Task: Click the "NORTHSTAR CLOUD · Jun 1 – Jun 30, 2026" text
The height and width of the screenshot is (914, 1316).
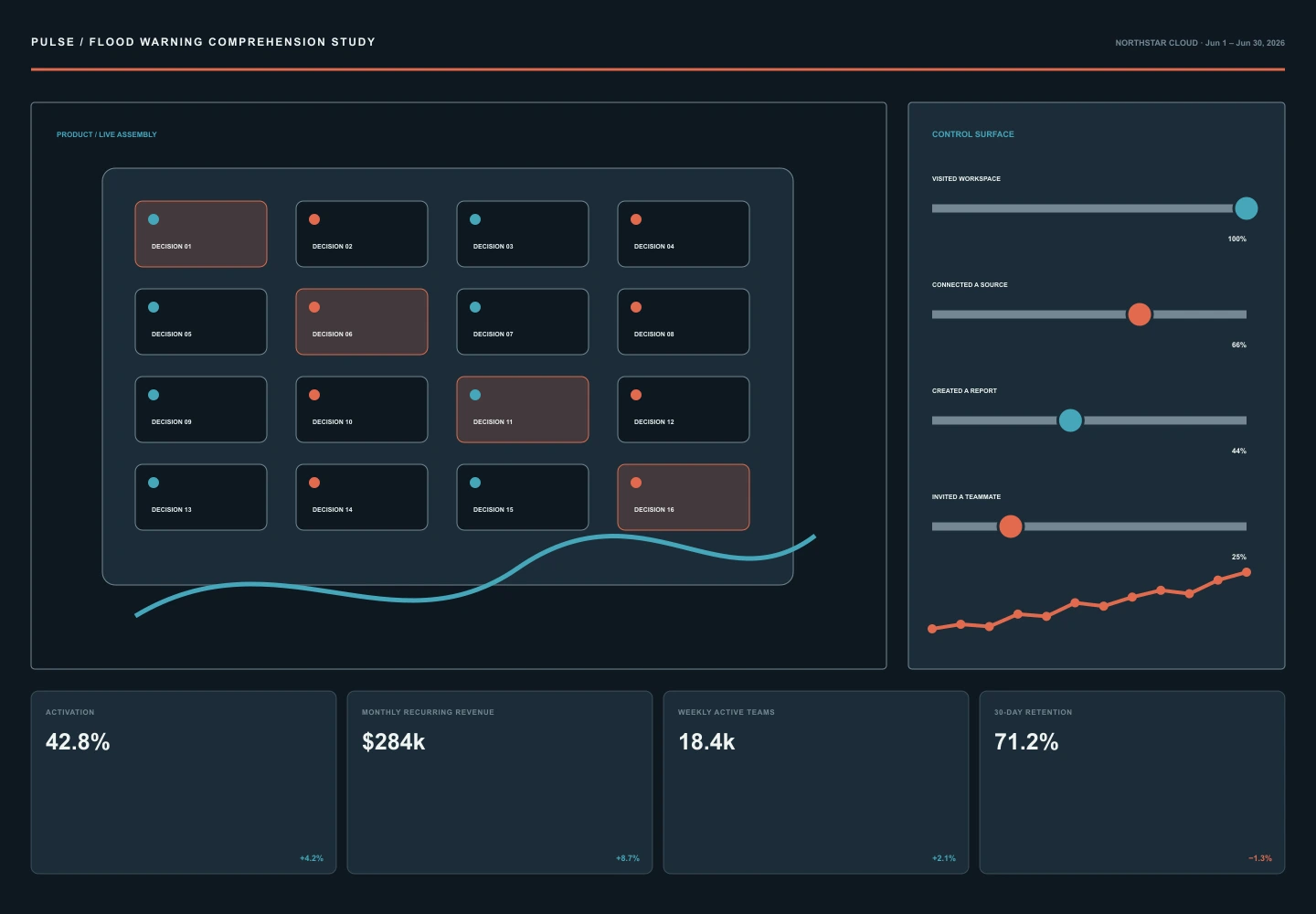Action: pos(1200,43)
